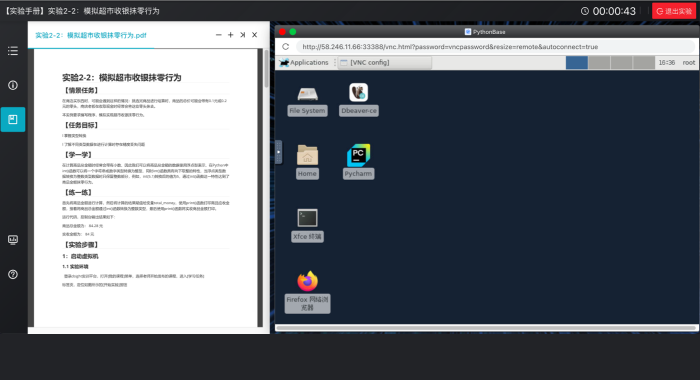Select the [VNC config] taskbar window

pos(385,63)
